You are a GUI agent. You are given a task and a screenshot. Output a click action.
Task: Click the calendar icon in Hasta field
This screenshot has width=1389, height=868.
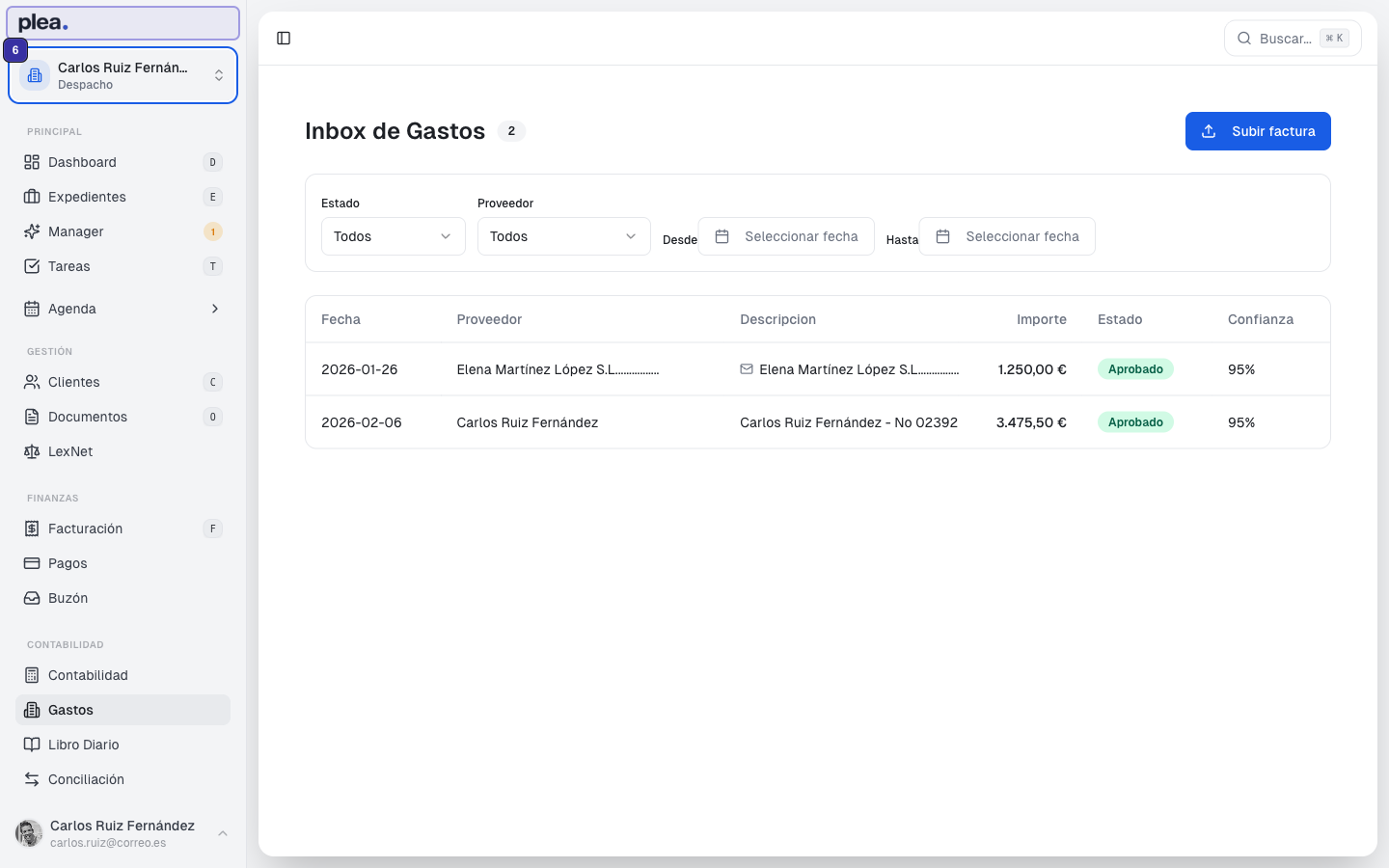[943, 236]
